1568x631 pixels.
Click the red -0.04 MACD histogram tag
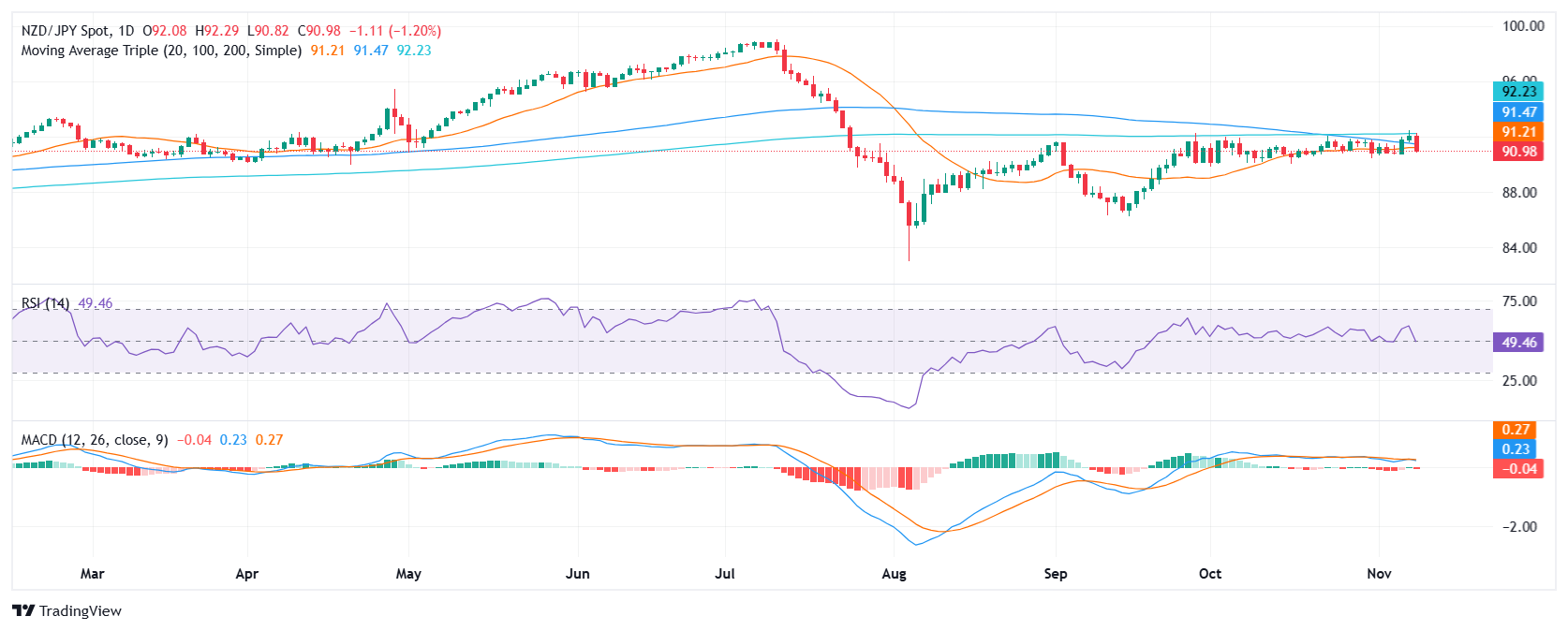tap(1516, 468)
